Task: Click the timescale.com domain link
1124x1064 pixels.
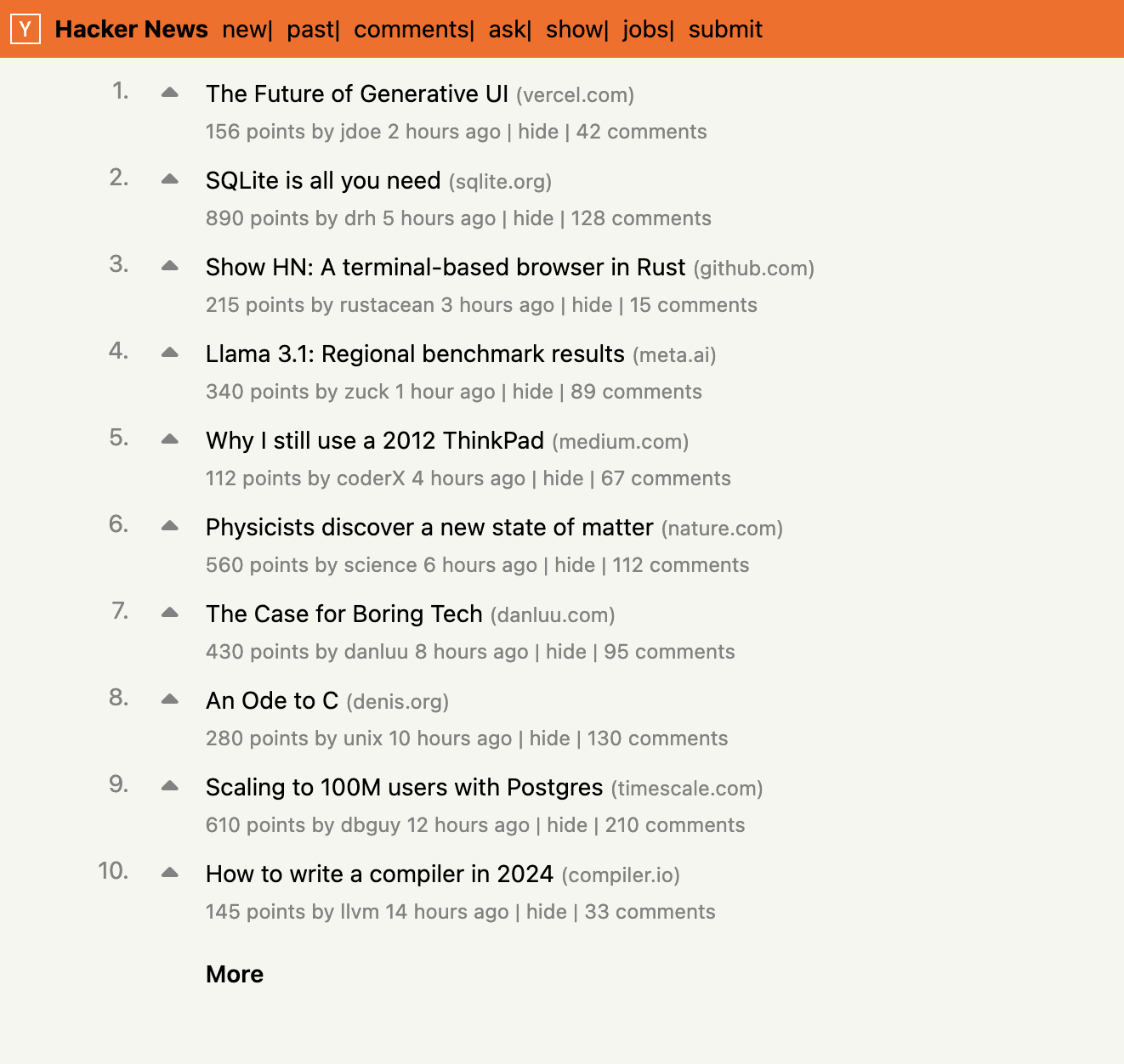Action: pos(687,789)
